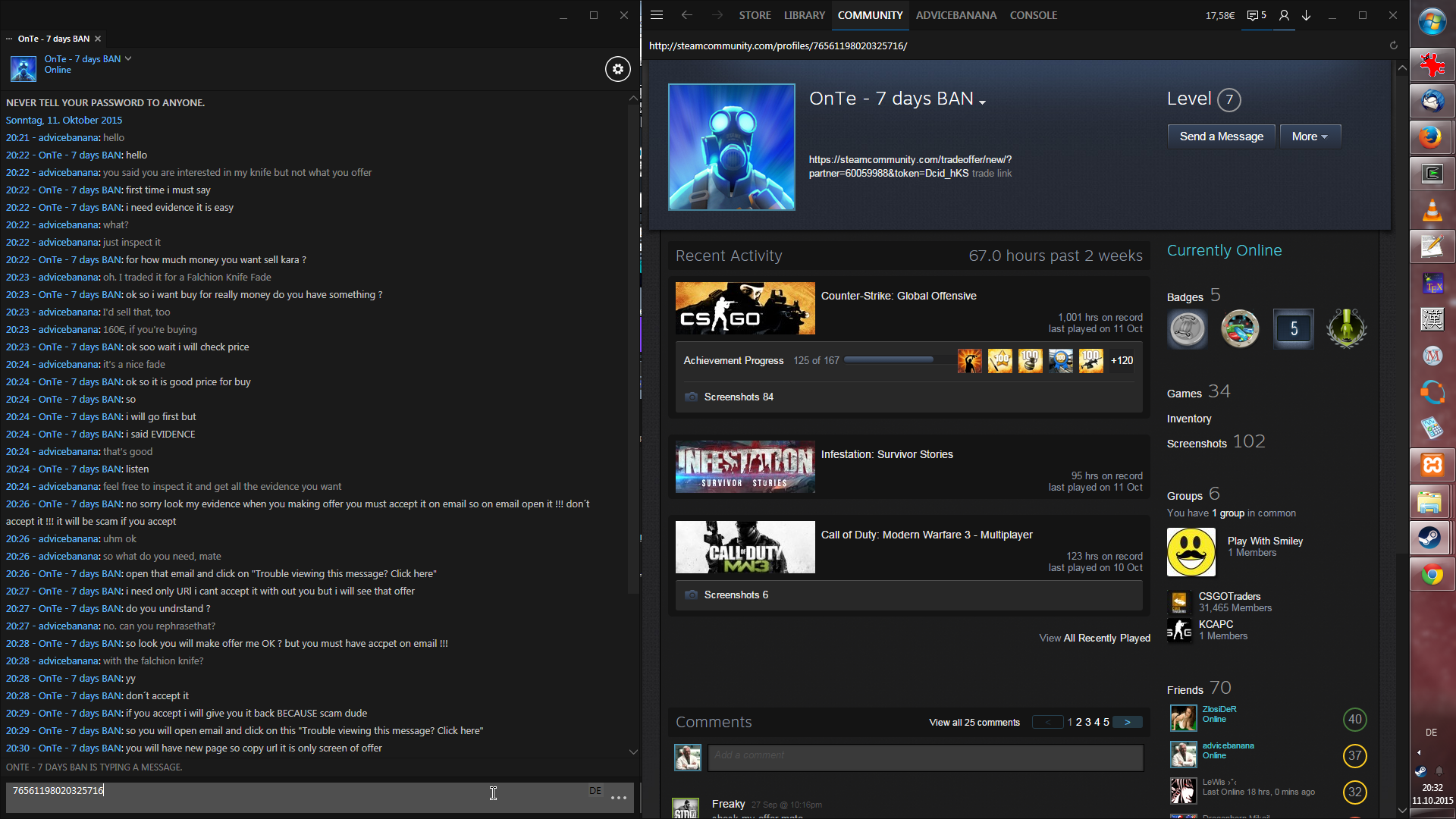Expand the More dropdown on profile

[x=1310, y=136]
